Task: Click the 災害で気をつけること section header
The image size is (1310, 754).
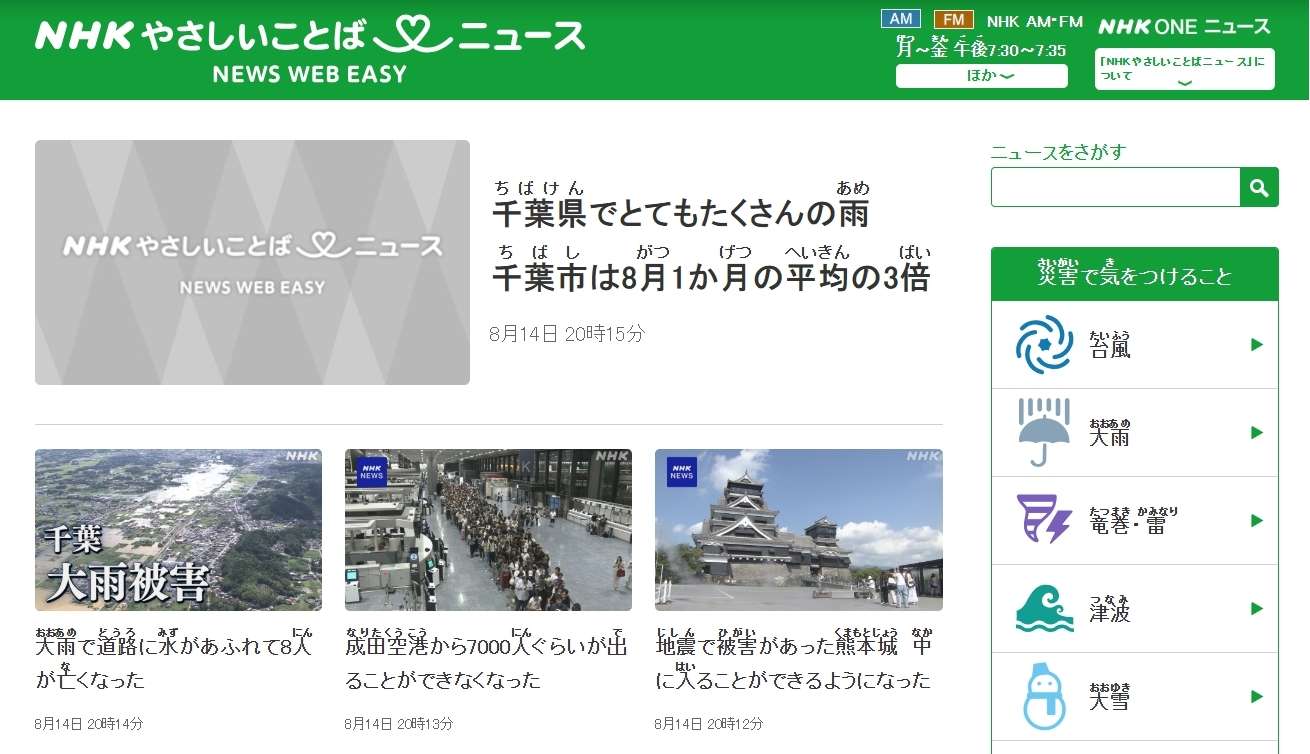Action: pos(1135,274)
